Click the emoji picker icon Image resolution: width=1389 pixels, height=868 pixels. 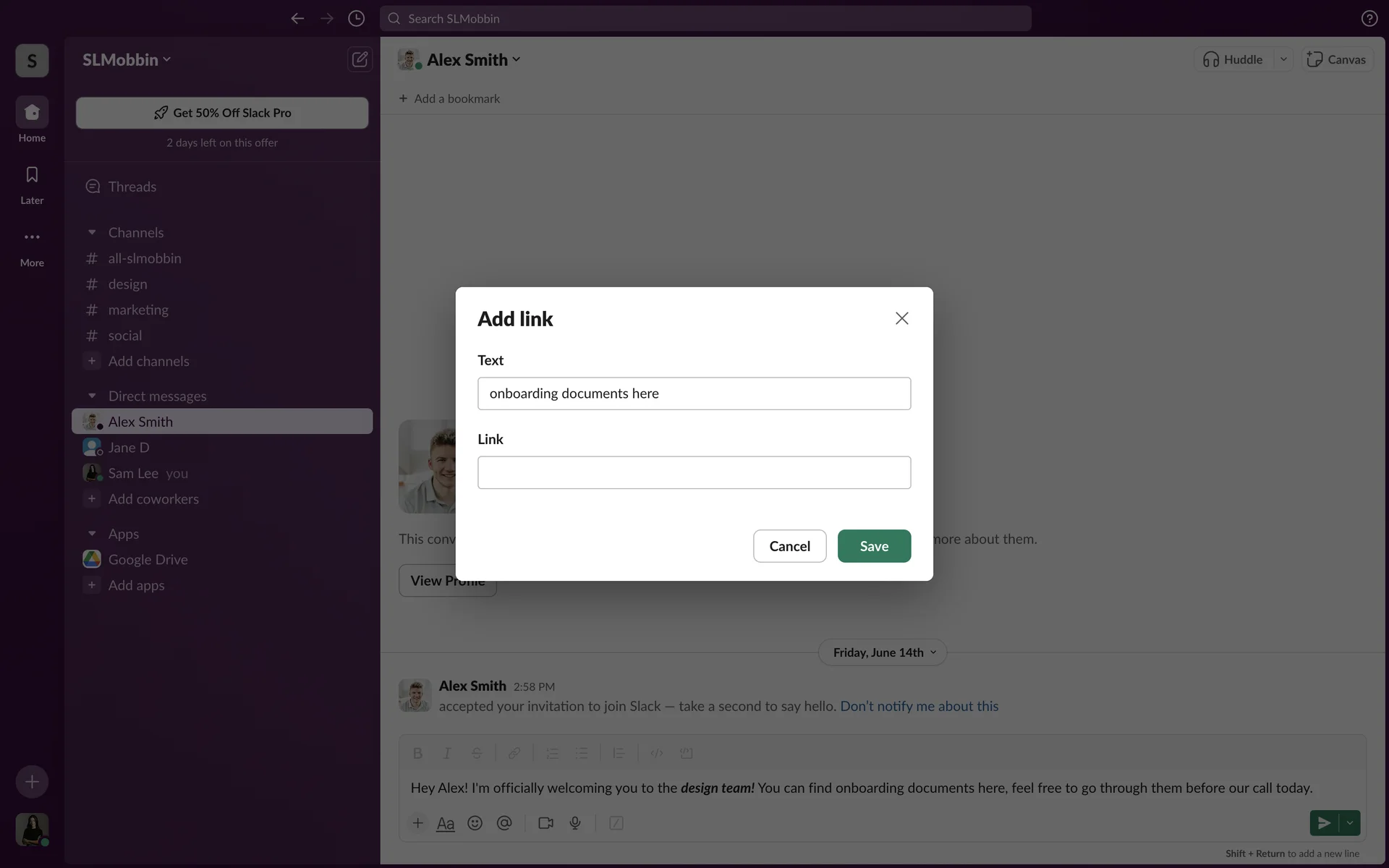click(x=475, y=823)
